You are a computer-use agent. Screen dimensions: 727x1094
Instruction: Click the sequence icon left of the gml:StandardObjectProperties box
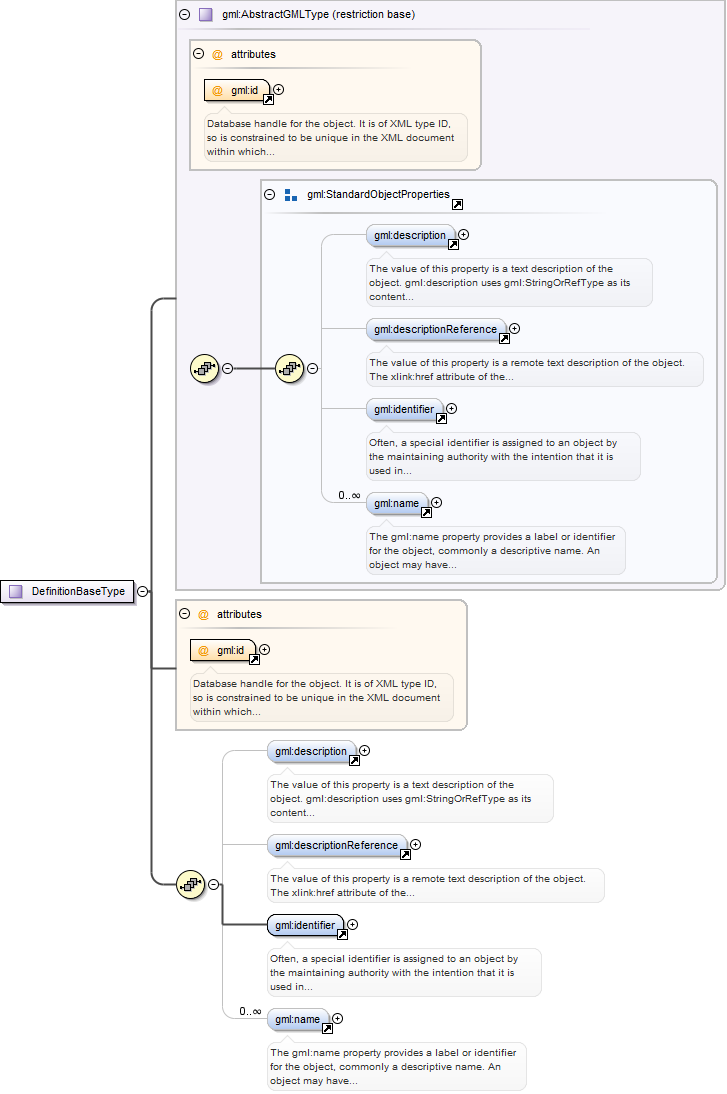[x=203, y=368]
